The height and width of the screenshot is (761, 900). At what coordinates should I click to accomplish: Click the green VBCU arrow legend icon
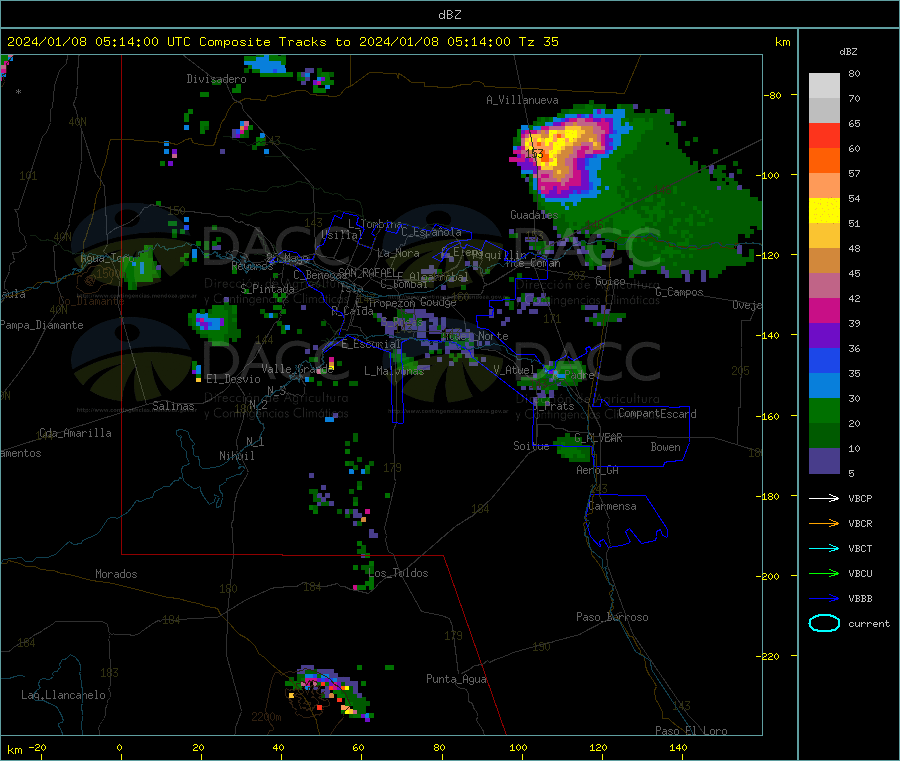[824, 573]
